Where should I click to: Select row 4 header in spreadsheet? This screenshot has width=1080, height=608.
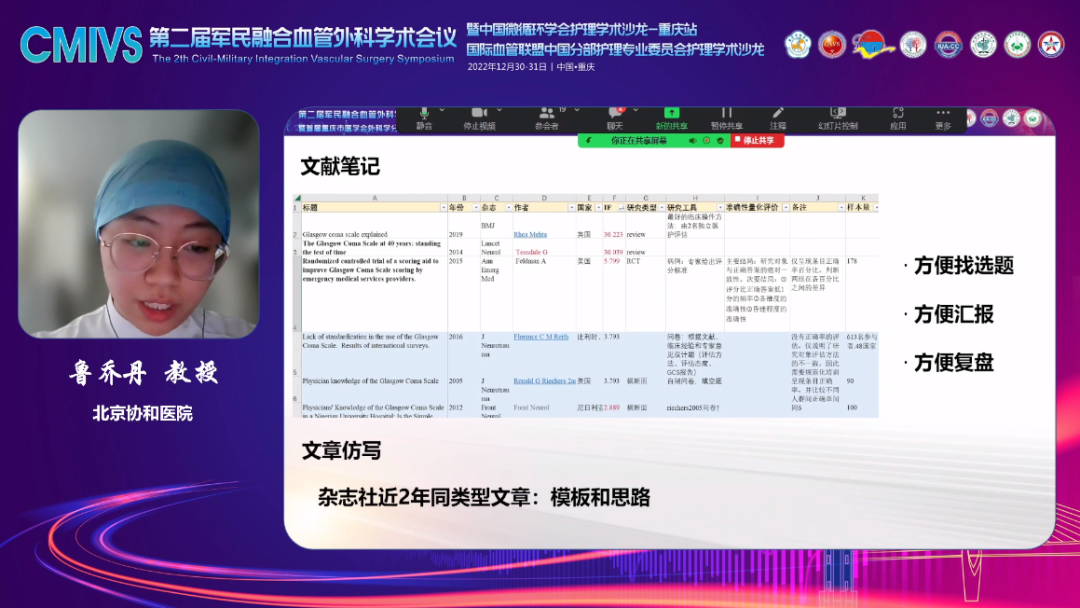[297, 295]
